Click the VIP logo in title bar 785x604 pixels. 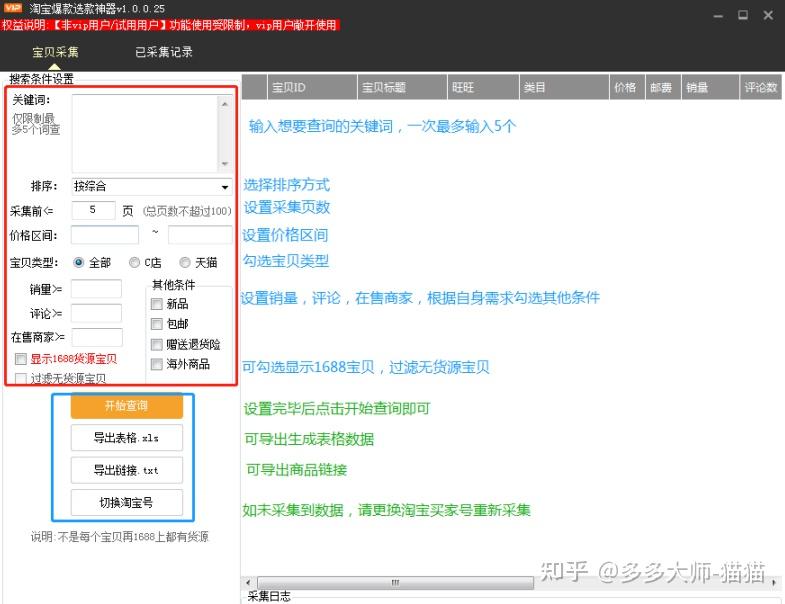pos(13,8)
